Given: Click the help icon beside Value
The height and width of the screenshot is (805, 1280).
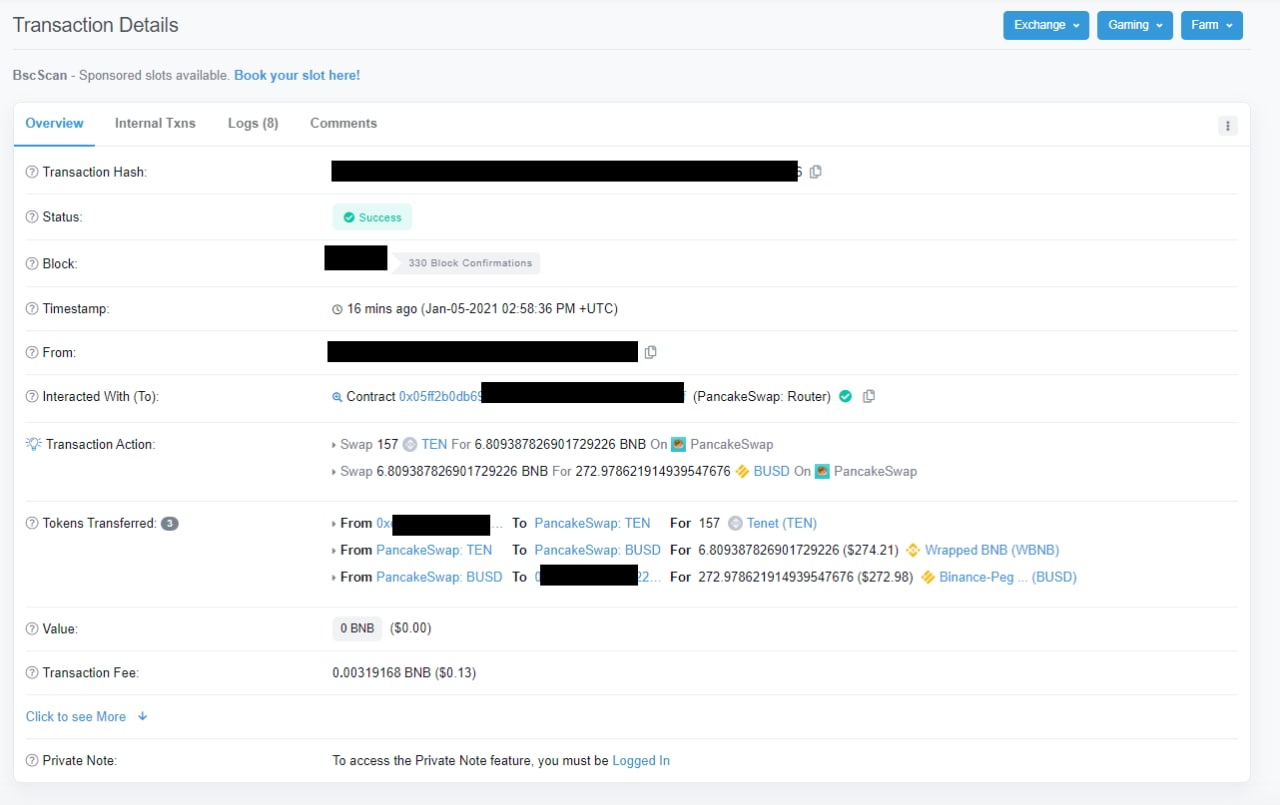Looking at the screenshot, I should point(32,629).
